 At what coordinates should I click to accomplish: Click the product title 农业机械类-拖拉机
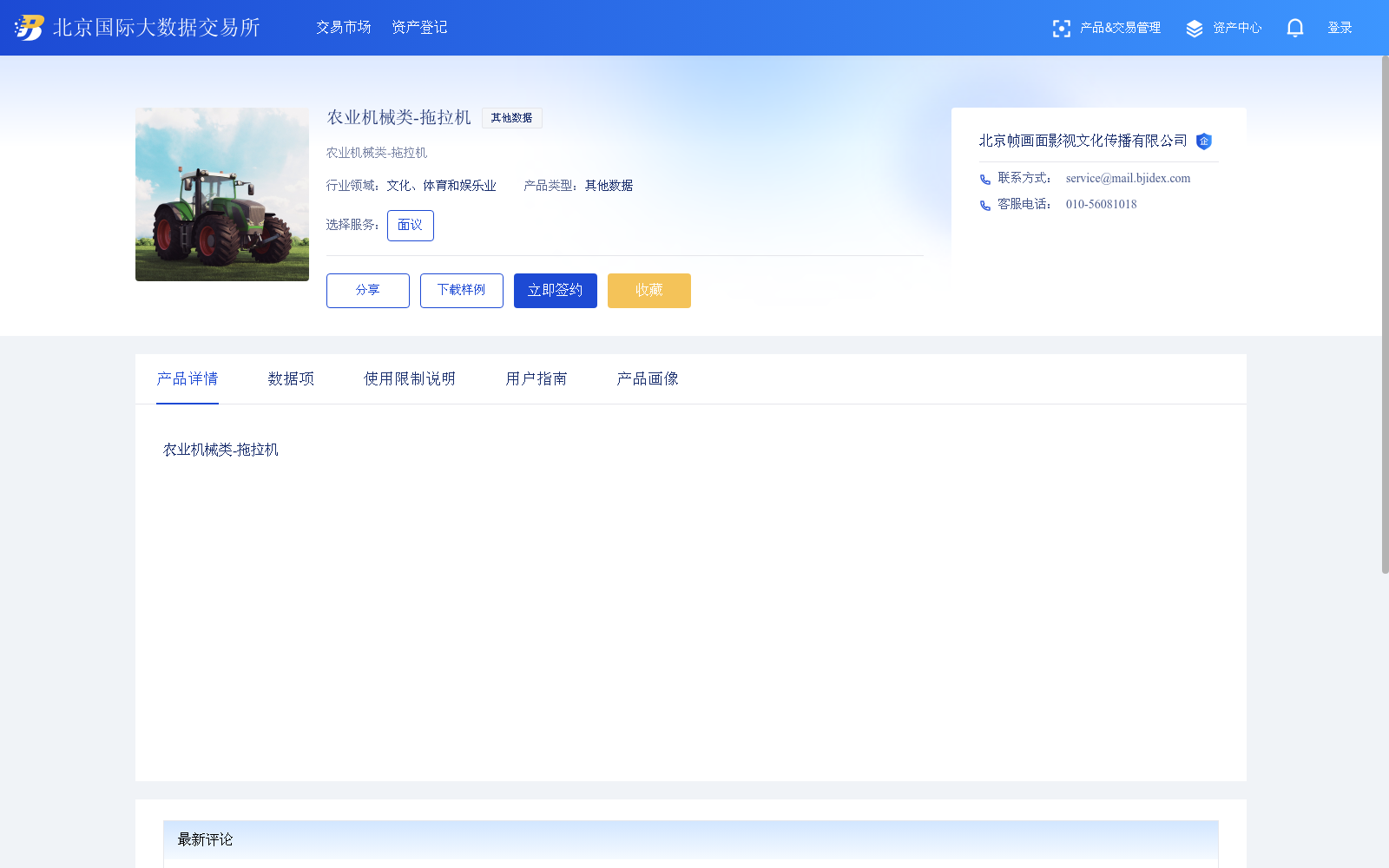pyautogui.click(x=398, y=118)
